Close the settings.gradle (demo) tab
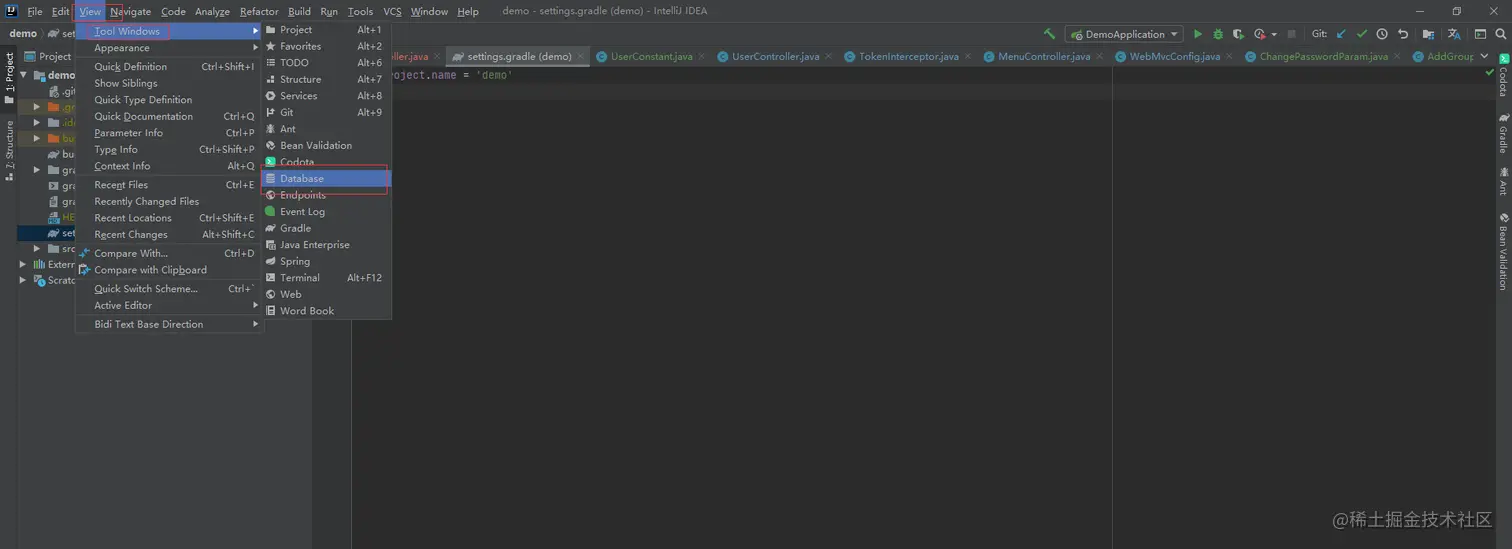Image resolution: width=1512 pixels, height=549 pixels. pyautogui.click(x=581, y=57)
